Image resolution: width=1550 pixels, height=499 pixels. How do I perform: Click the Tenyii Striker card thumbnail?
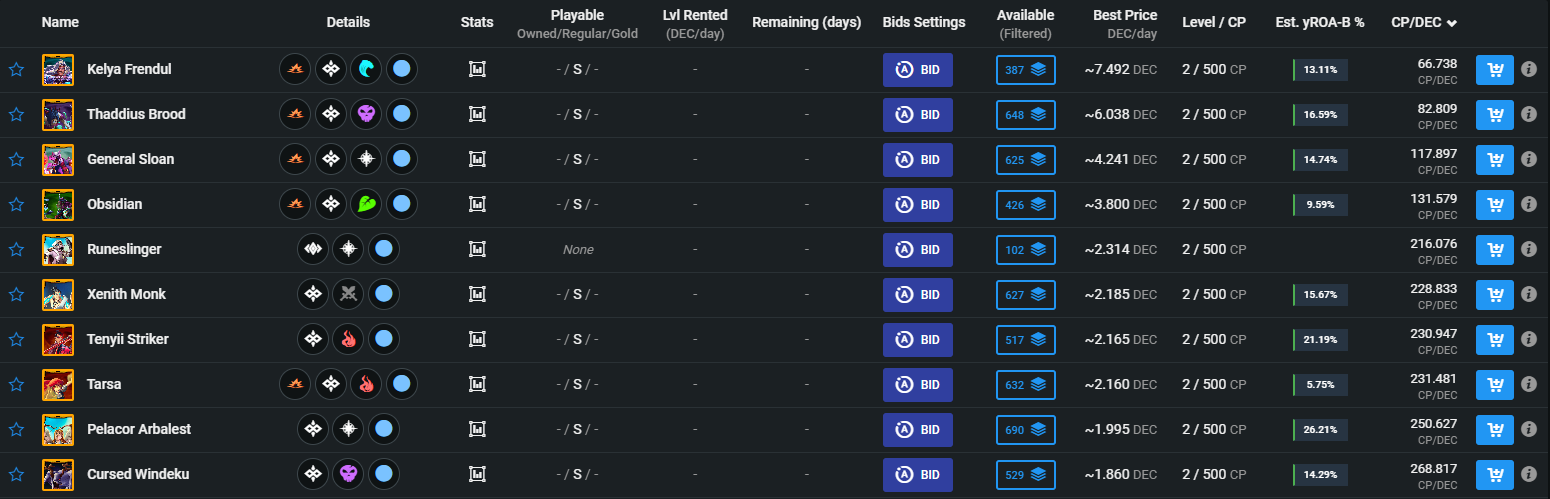coord(58,340)
